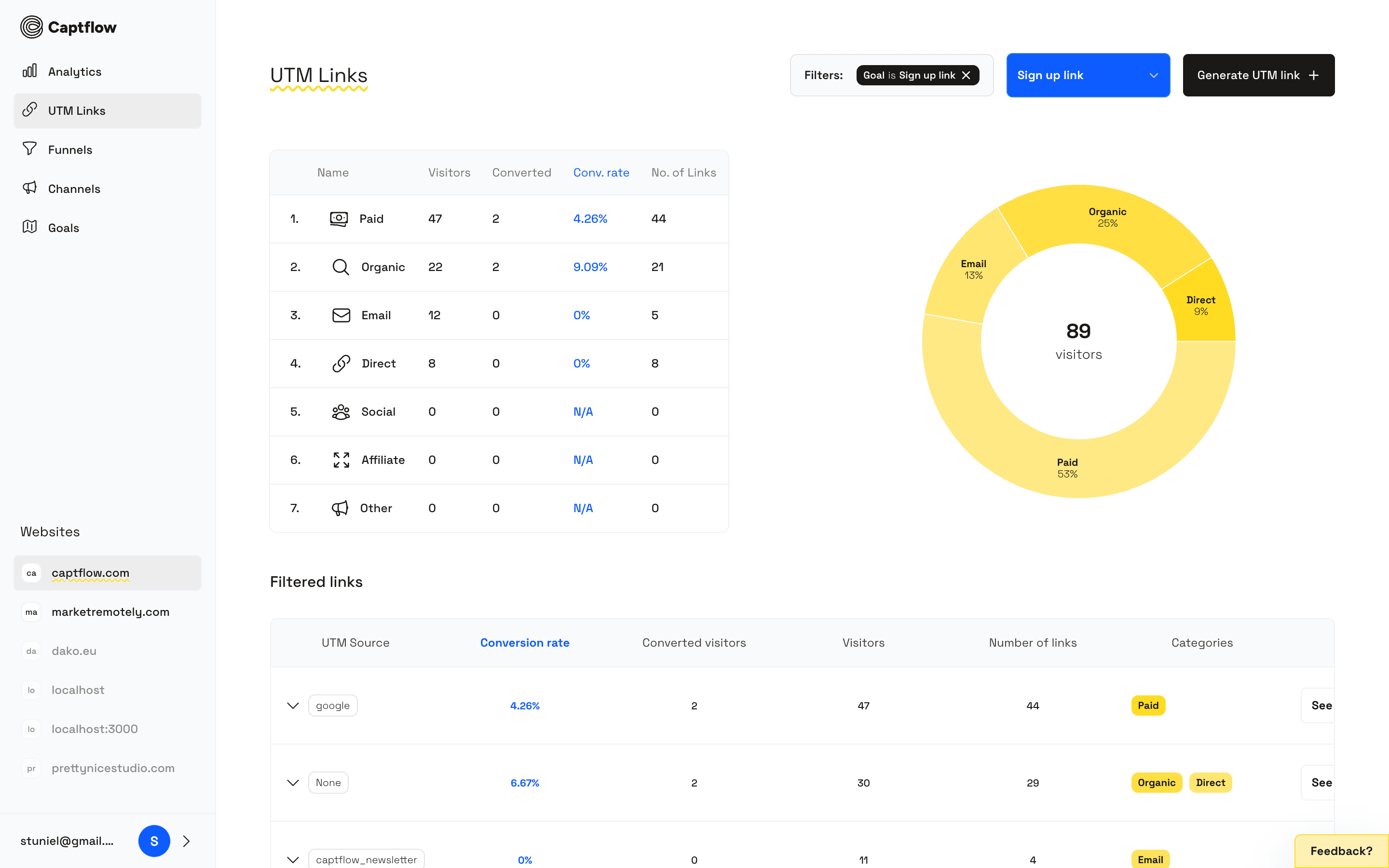Select the localhost website entry
1389x868 pixels.
pyautogui.click(x=108, y=690)
